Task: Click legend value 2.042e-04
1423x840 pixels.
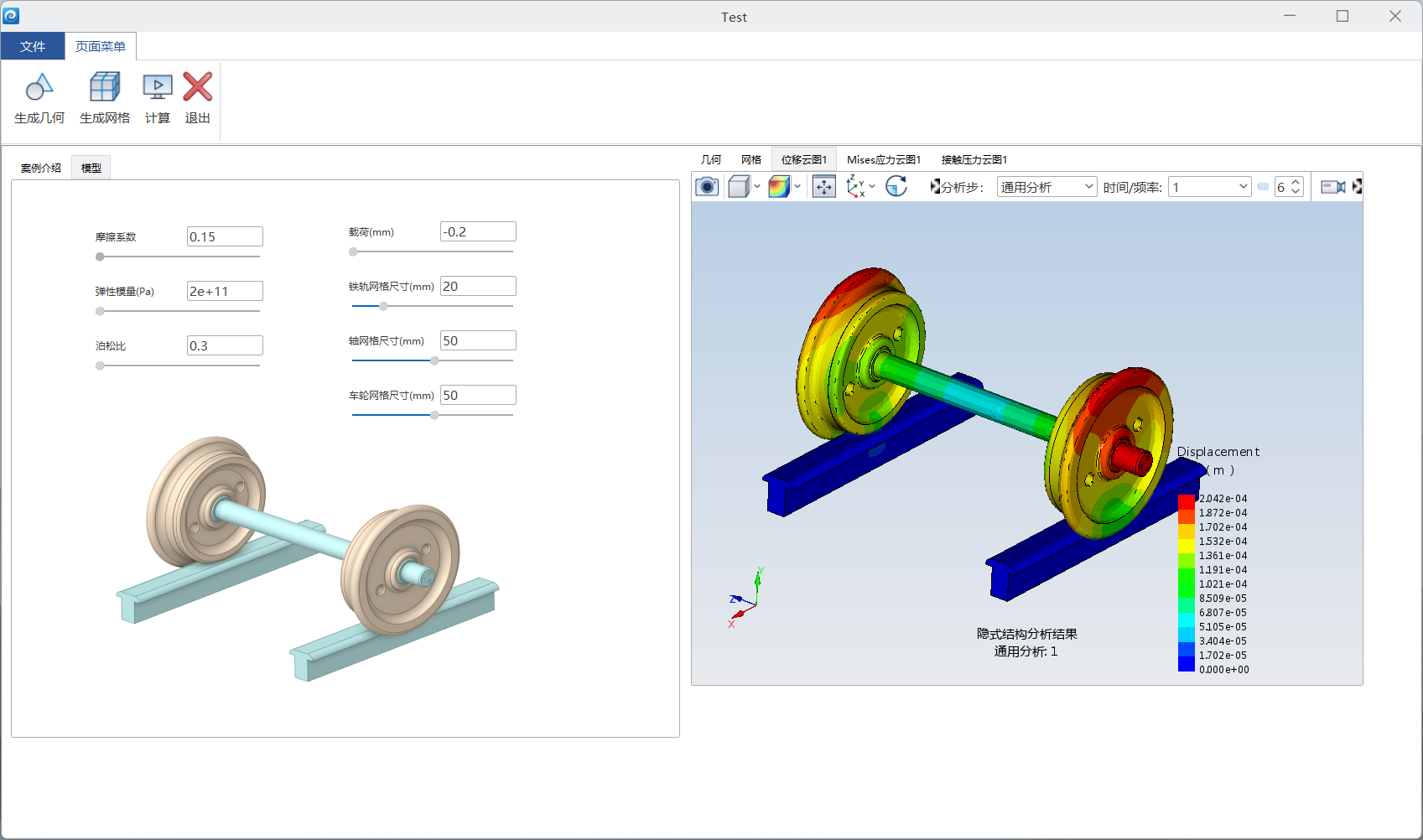Action: point(1223,499)
